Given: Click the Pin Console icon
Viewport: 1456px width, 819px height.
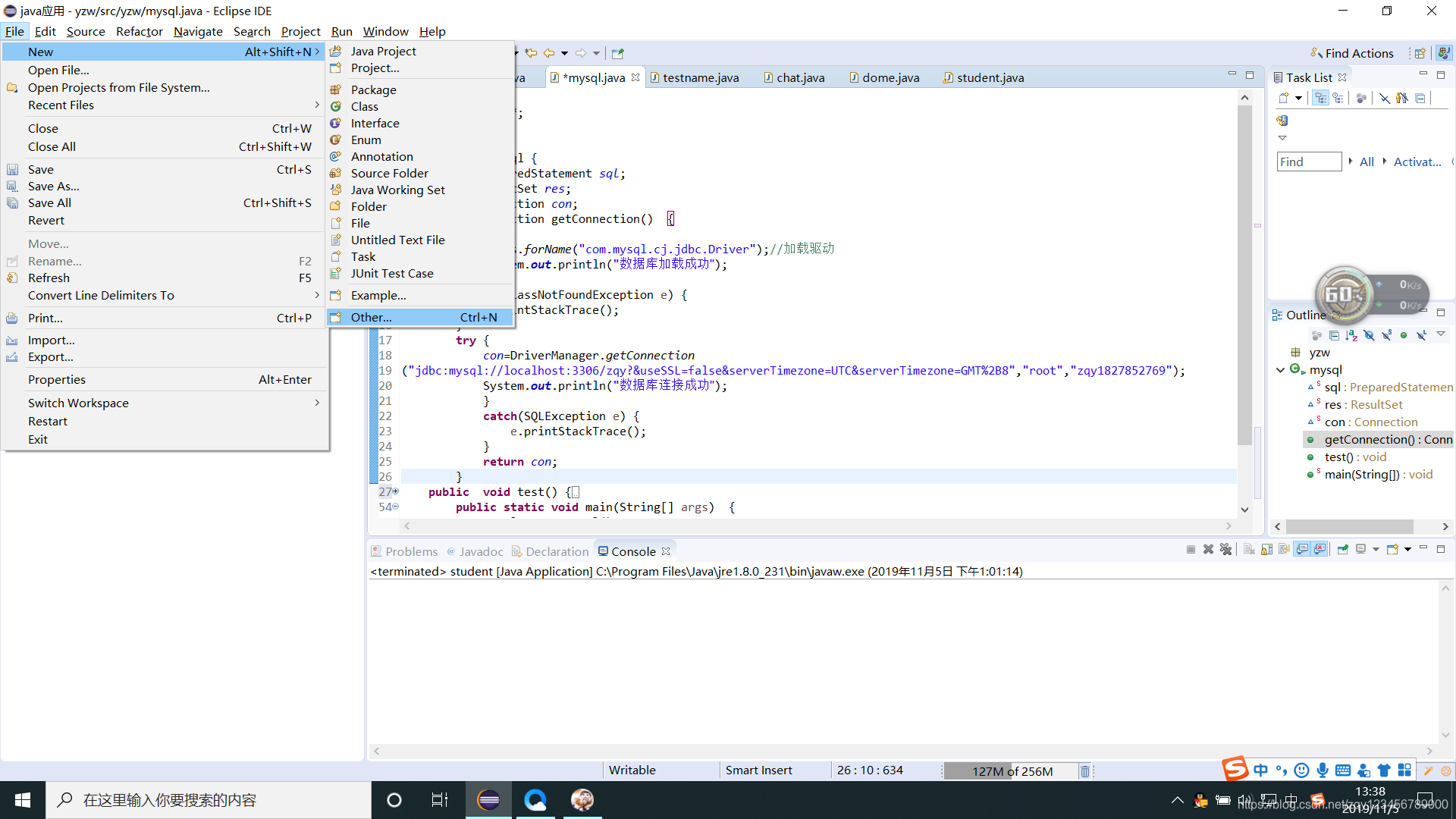Looking at the screenshot, I should pos(1342,550).
